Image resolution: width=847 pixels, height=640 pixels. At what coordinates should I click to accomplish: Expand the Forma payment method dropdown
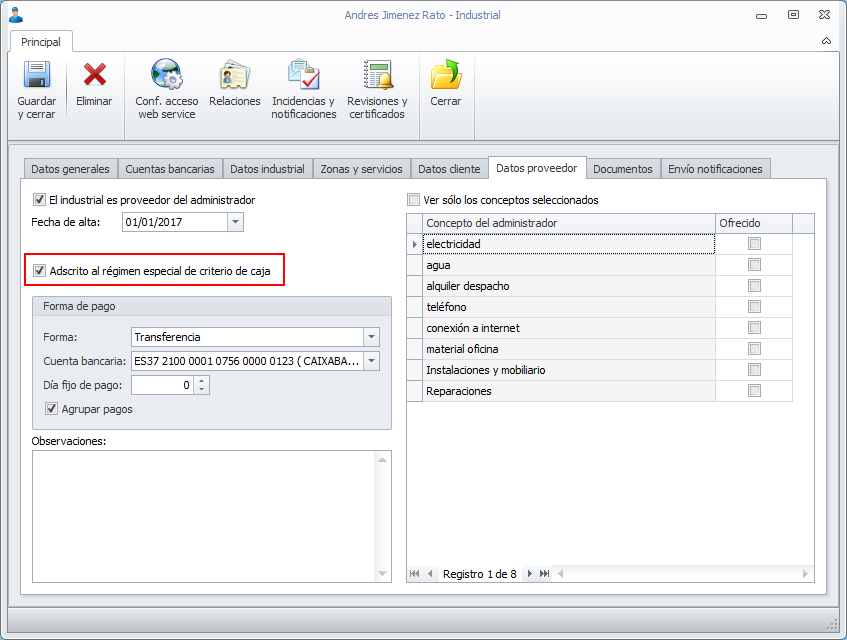(372, 337)
